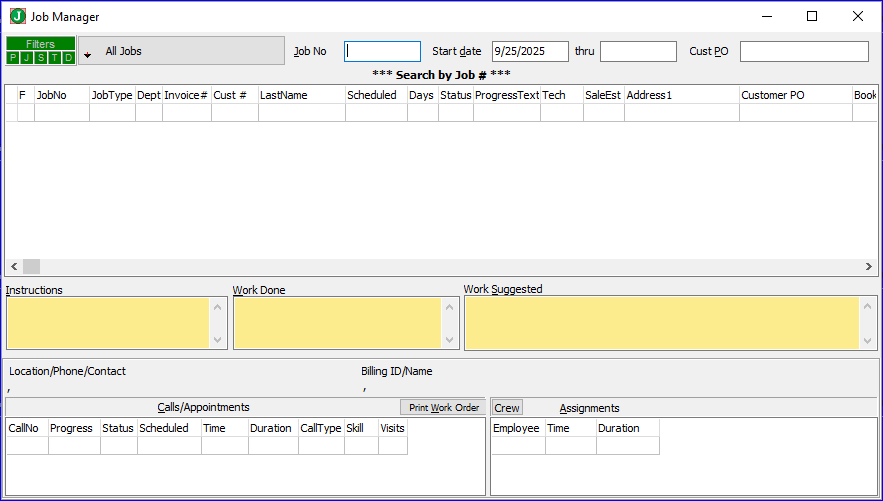The height and width of the screenshot is (501, 883).
Task: Click inside the Instructions text box
Action: [x=108, y=323]
